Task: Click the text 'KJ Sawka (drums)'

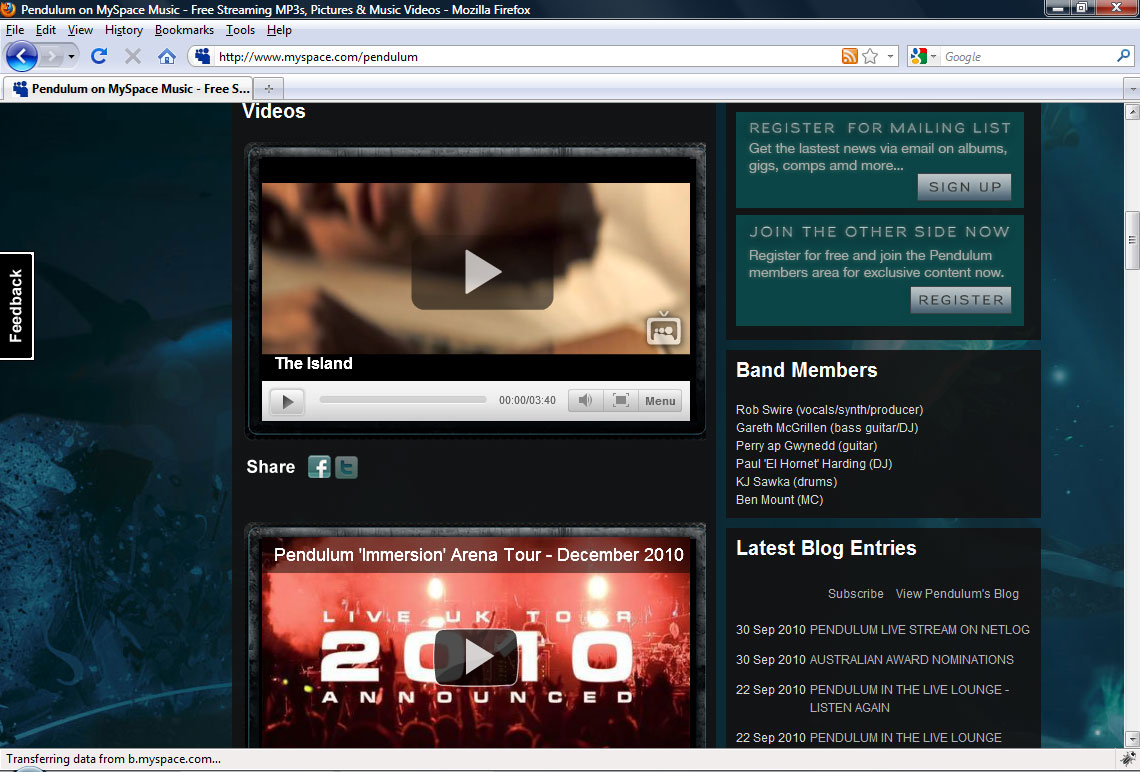Action: (786, 482)
